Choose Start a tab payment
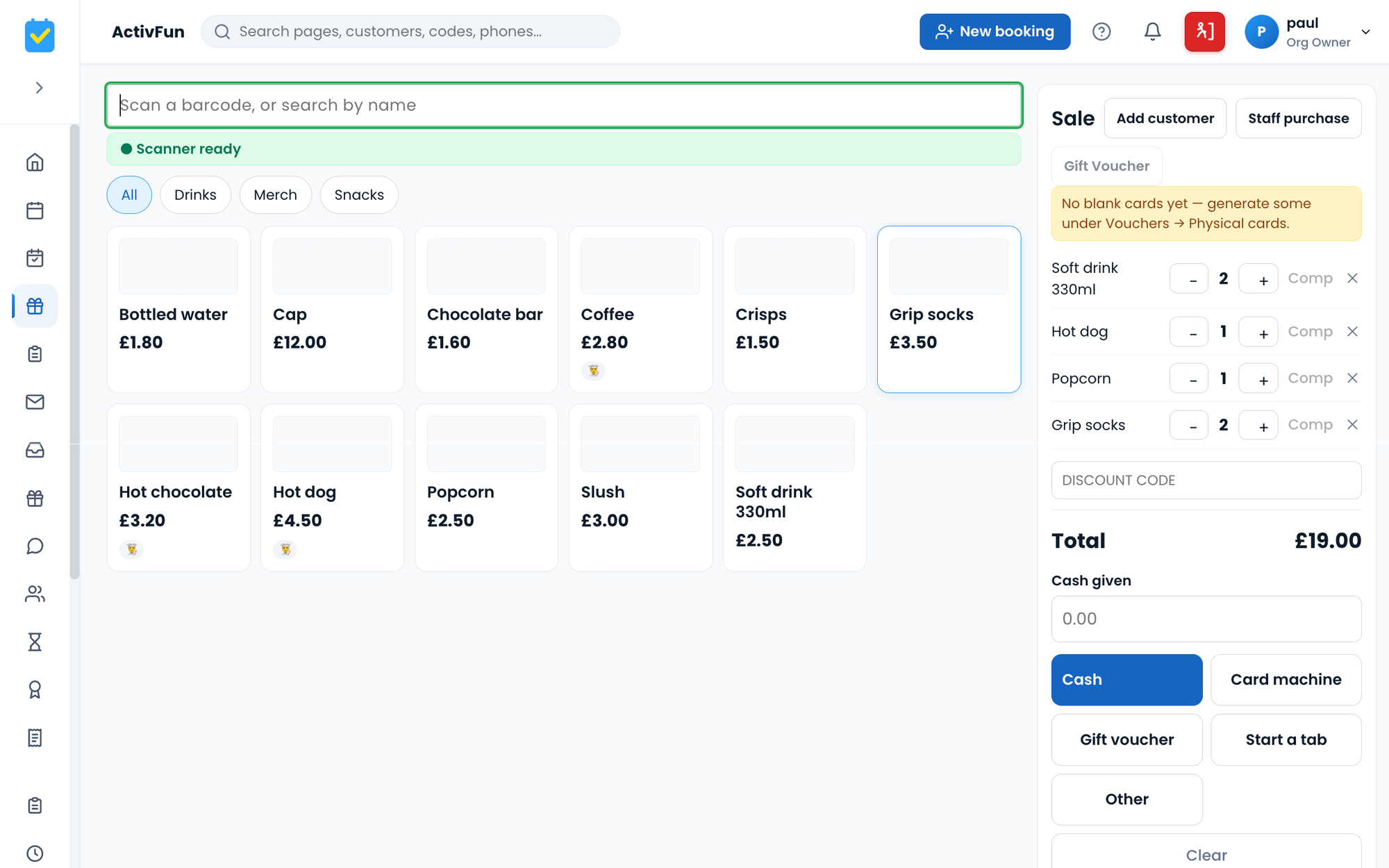1389x868 pixels. [1286, 740]
